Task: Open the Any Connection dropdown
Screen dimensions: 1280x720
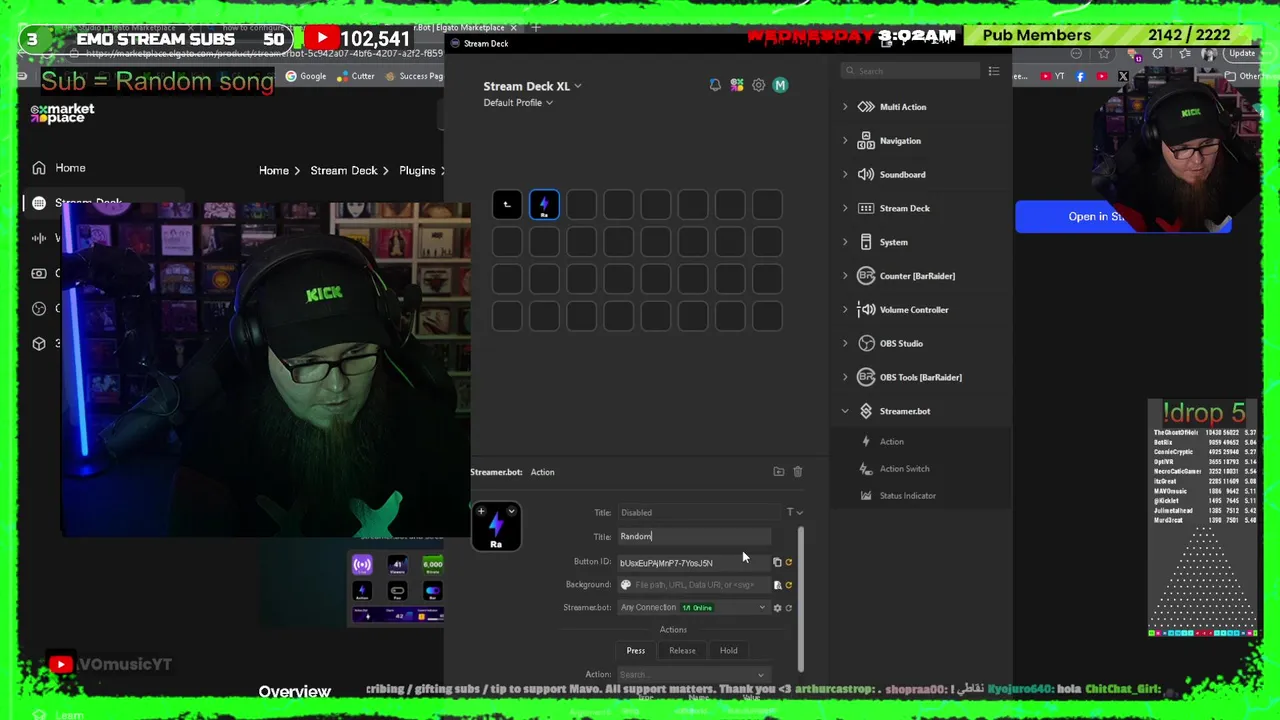Action: pos(693,608)
